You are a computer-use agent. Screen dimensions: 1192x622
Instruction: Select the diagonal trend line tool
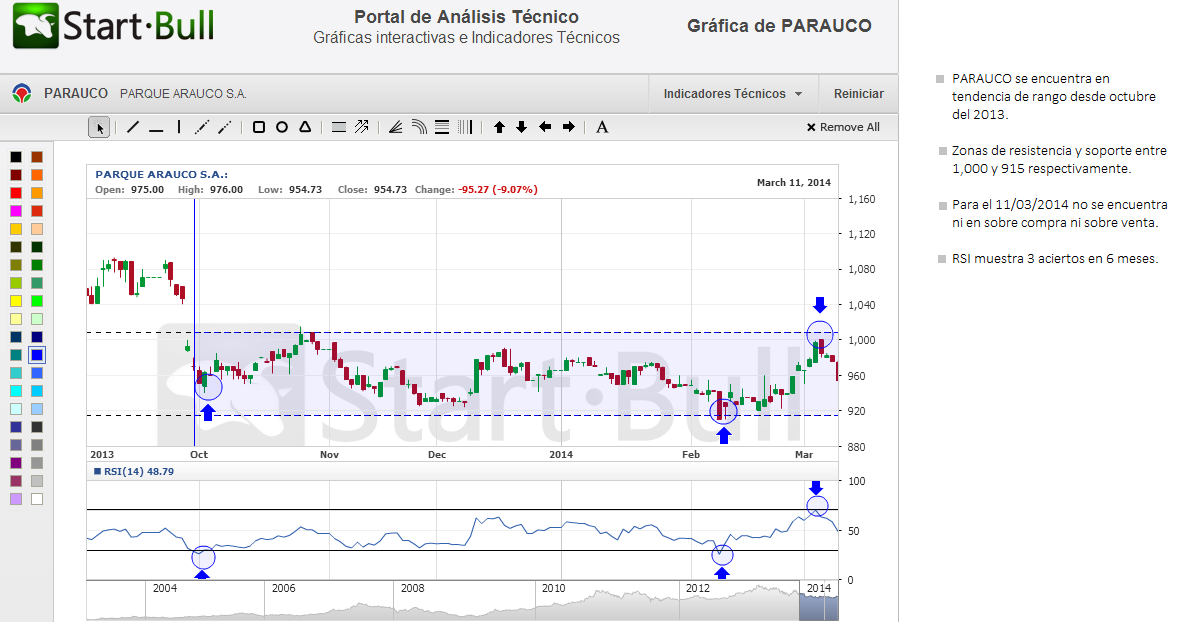point(133,127)
